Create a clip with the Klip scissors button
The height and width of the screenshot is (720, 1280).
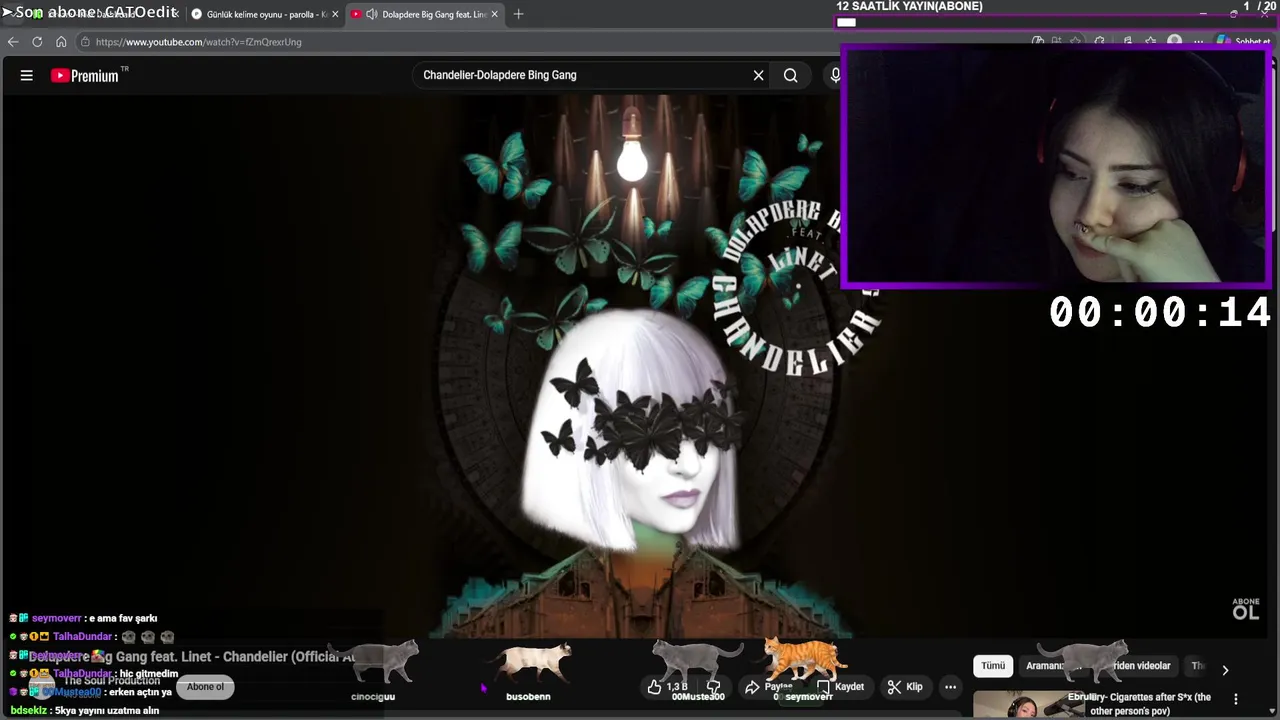(x=905, y=687)
